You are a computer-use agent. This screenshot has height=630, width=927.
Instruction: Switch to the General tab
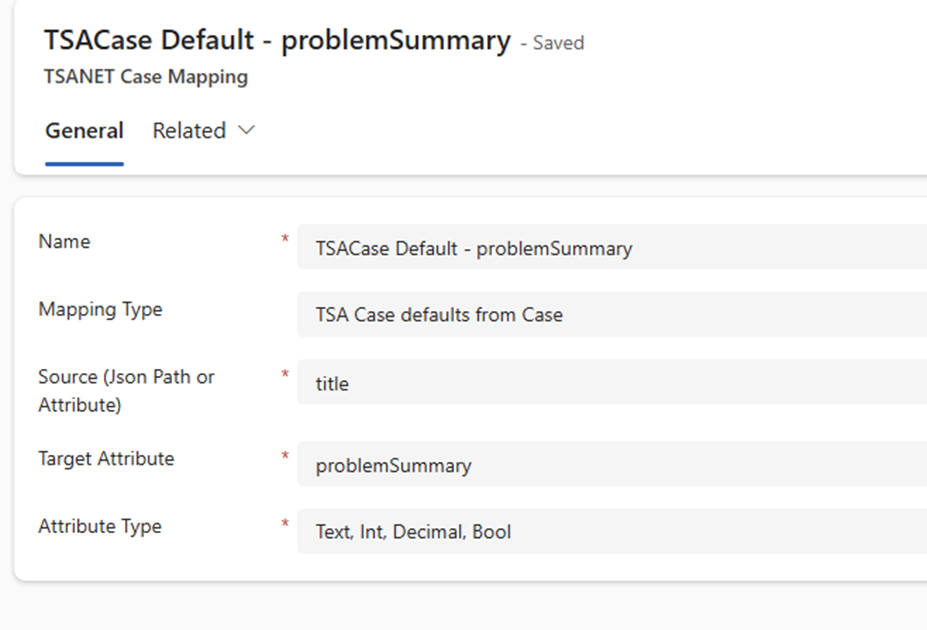pos(84,131)
